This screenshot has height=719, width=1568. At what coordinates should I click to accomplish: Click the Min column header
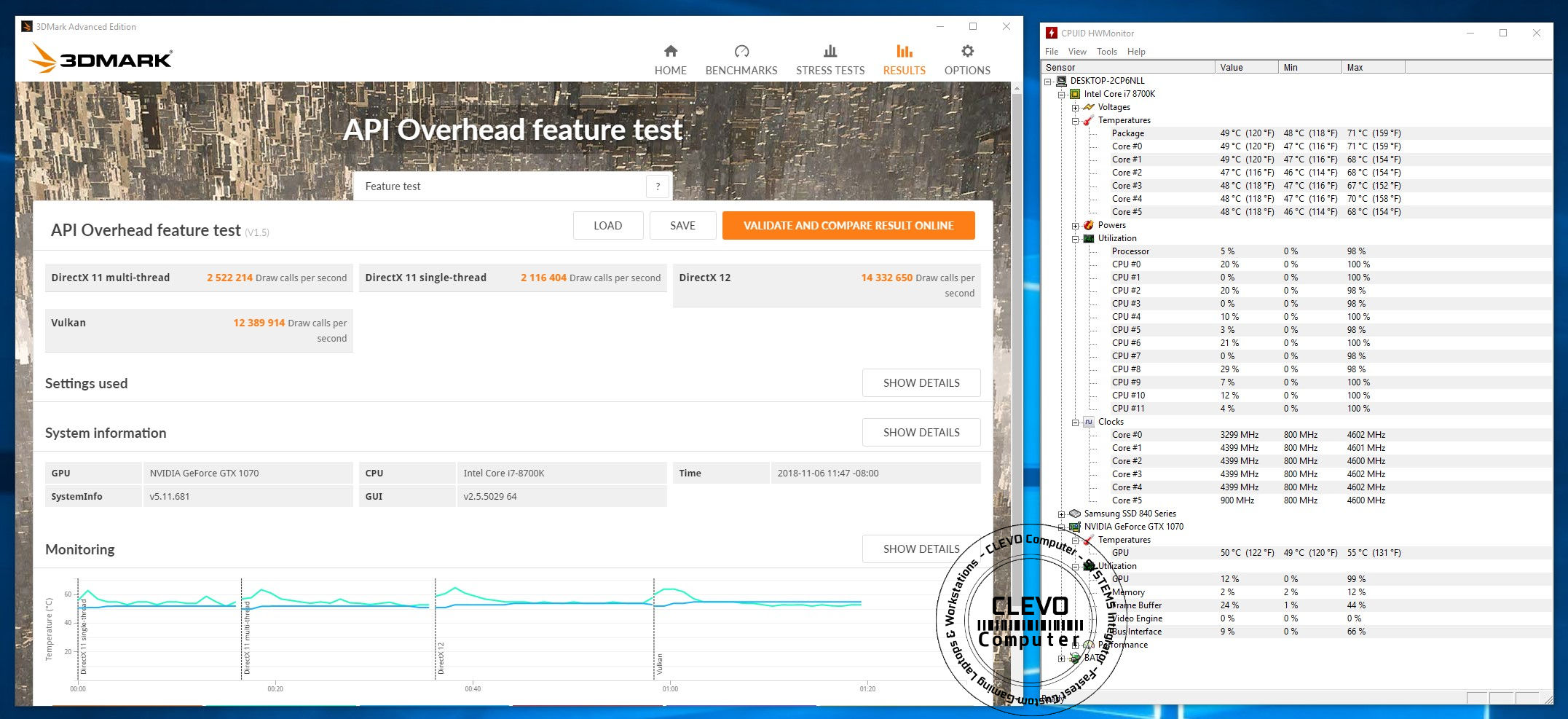tap(1309, 68)
